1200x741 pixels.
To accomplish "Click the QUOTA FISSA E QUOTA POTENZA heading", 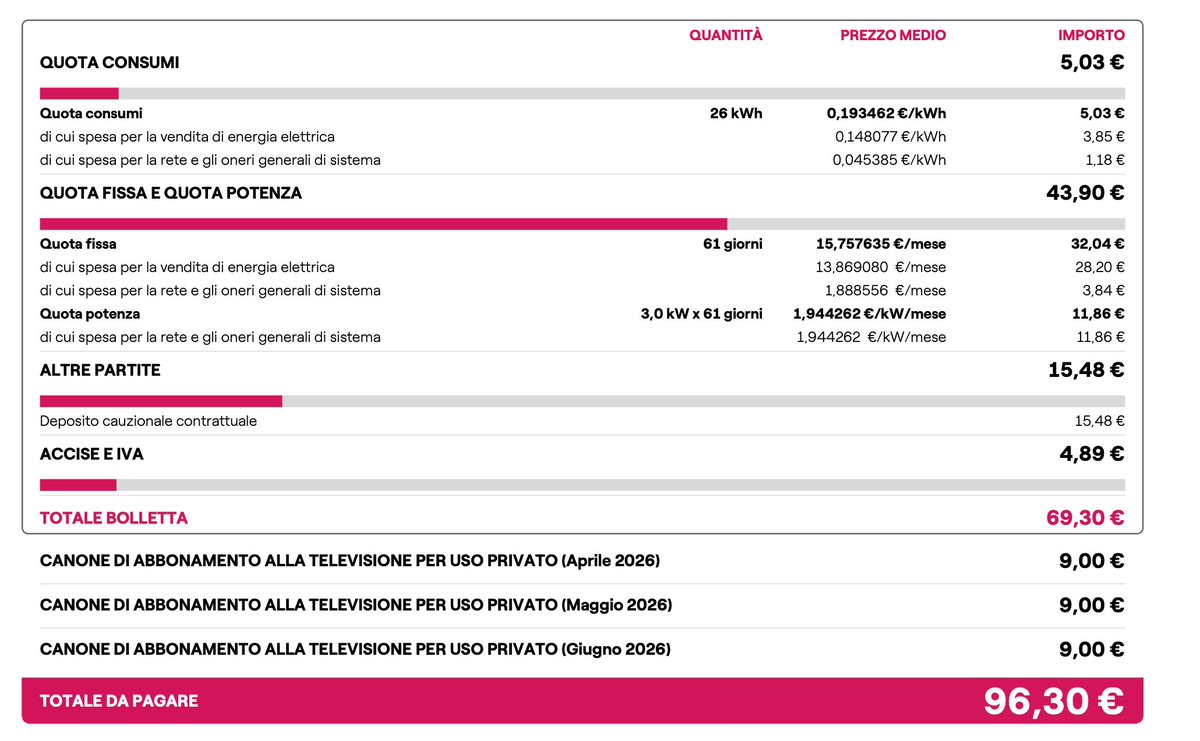I will click(x=171, y=193).
